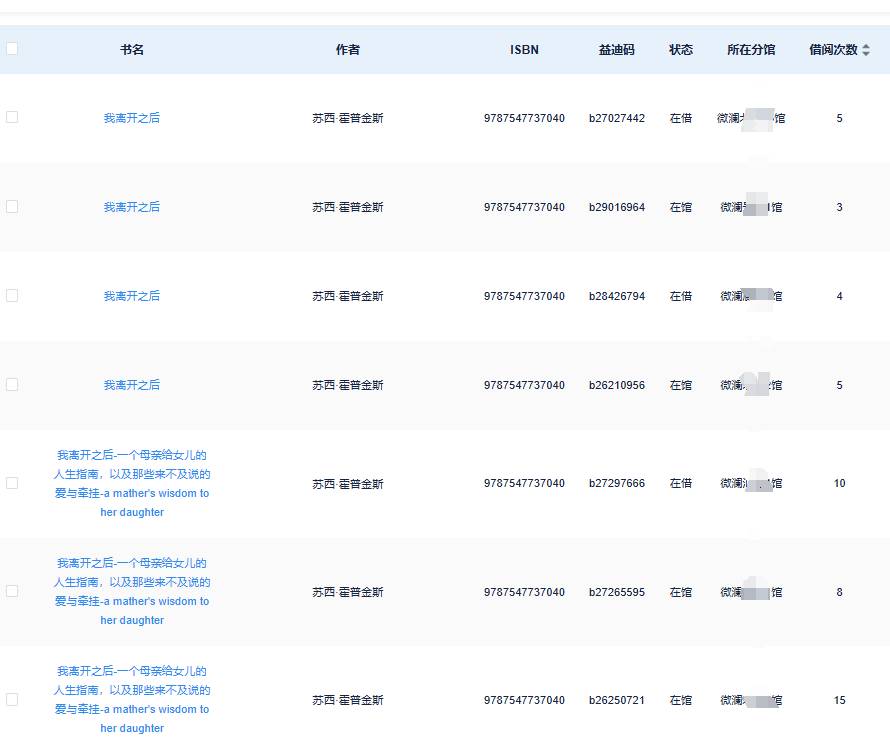
Task: Sort by 借阅次数 using the sort arrows icon
Action: [x=866, y=50]
